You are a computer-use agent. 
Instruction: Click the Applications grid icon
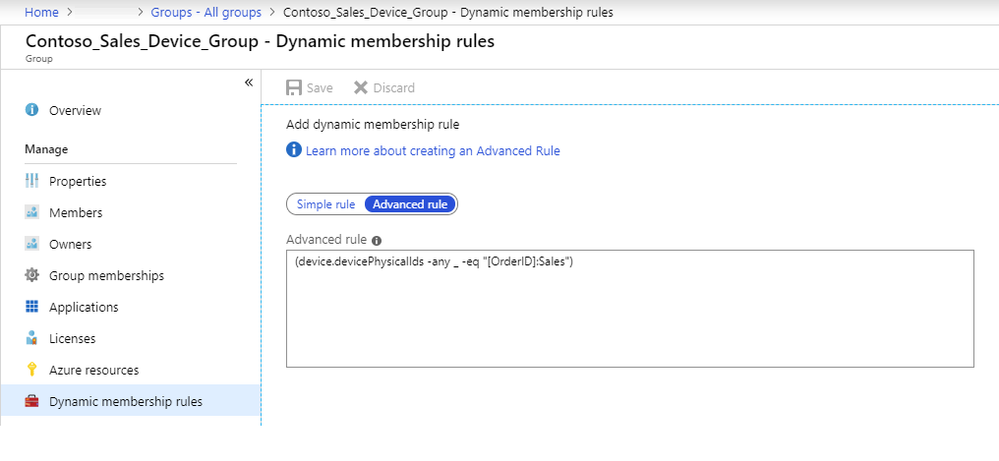(x=32, y=307)
